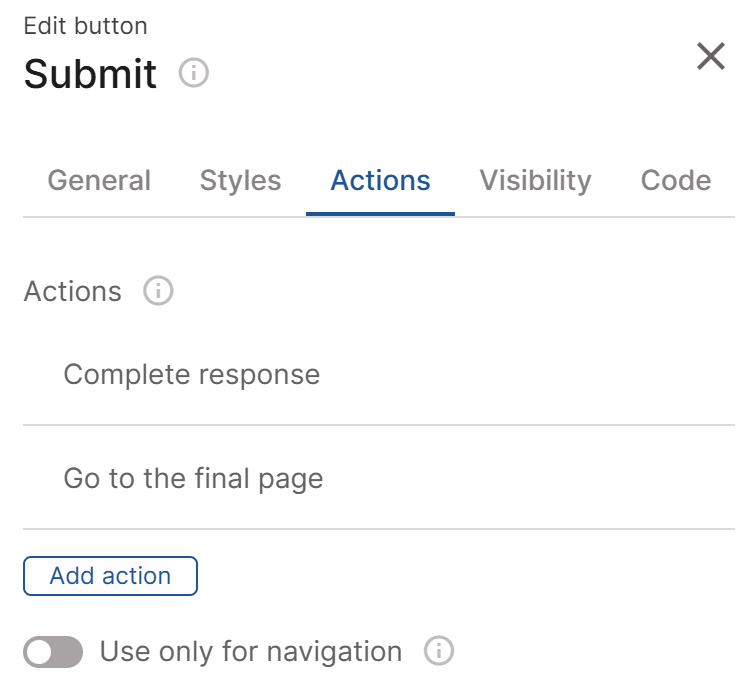
Task: Click the word response in first action
Action: point(259,375)
